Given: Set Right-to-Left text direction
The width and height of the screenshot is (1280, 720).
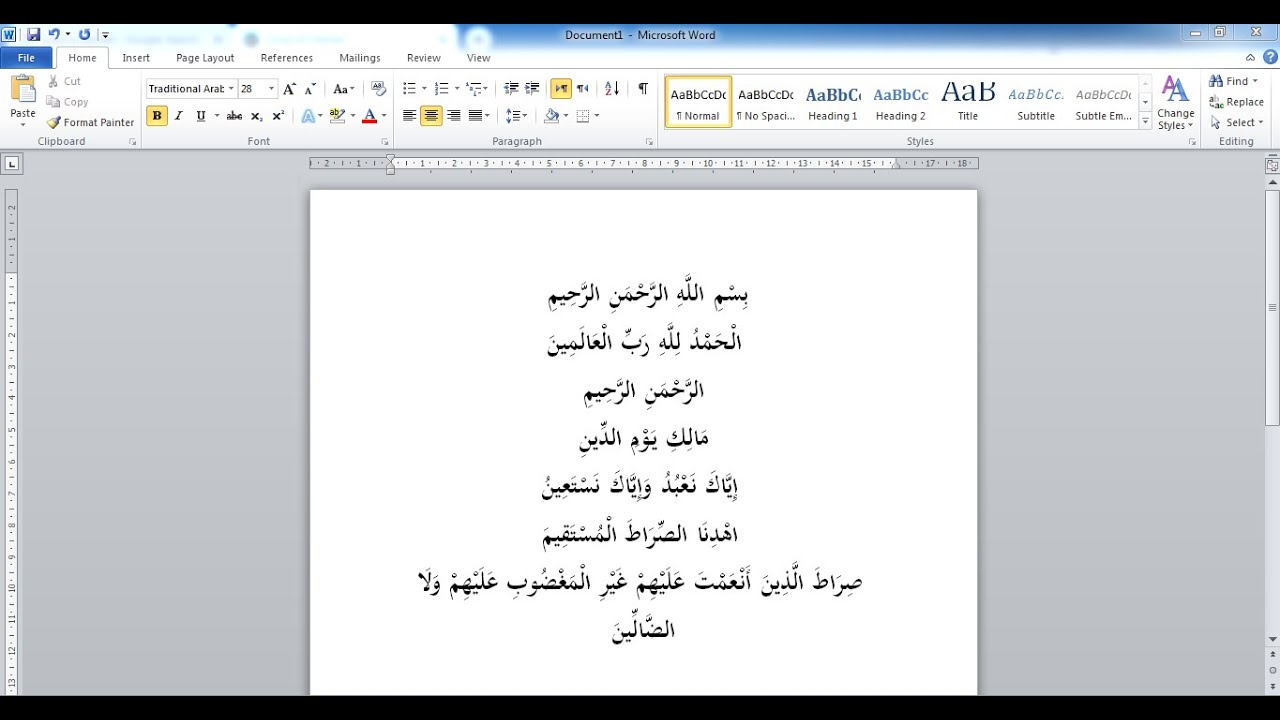Looking at the screenshot, I should pos(583,89).
